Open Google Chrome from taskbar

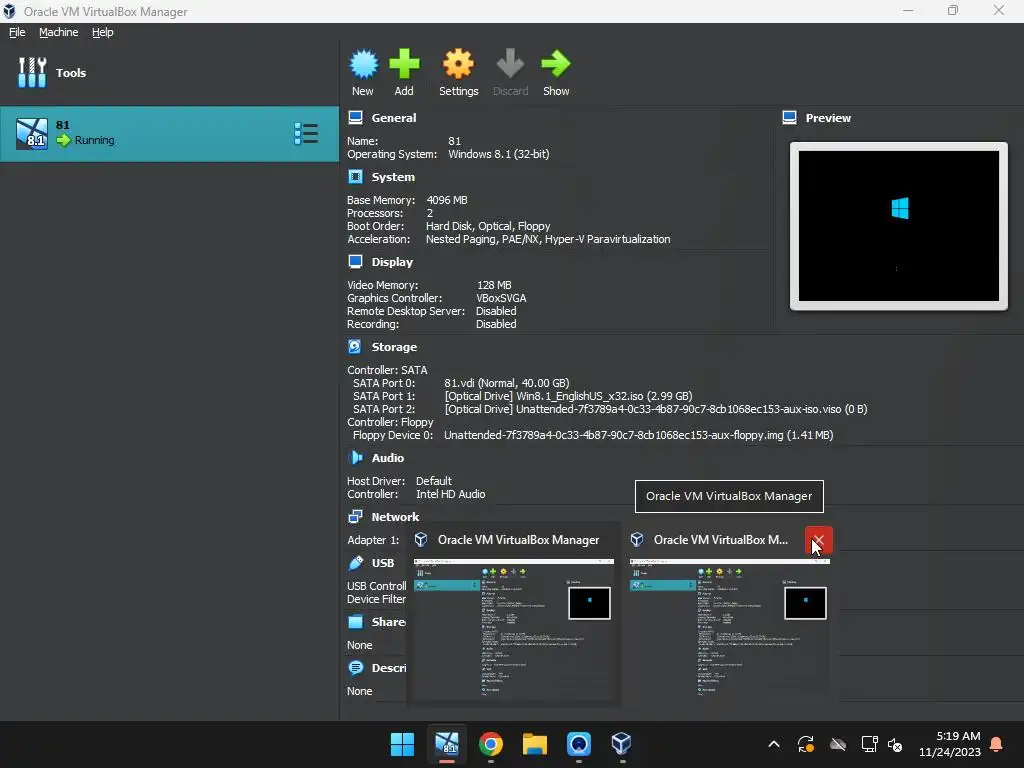coord(490,744)
